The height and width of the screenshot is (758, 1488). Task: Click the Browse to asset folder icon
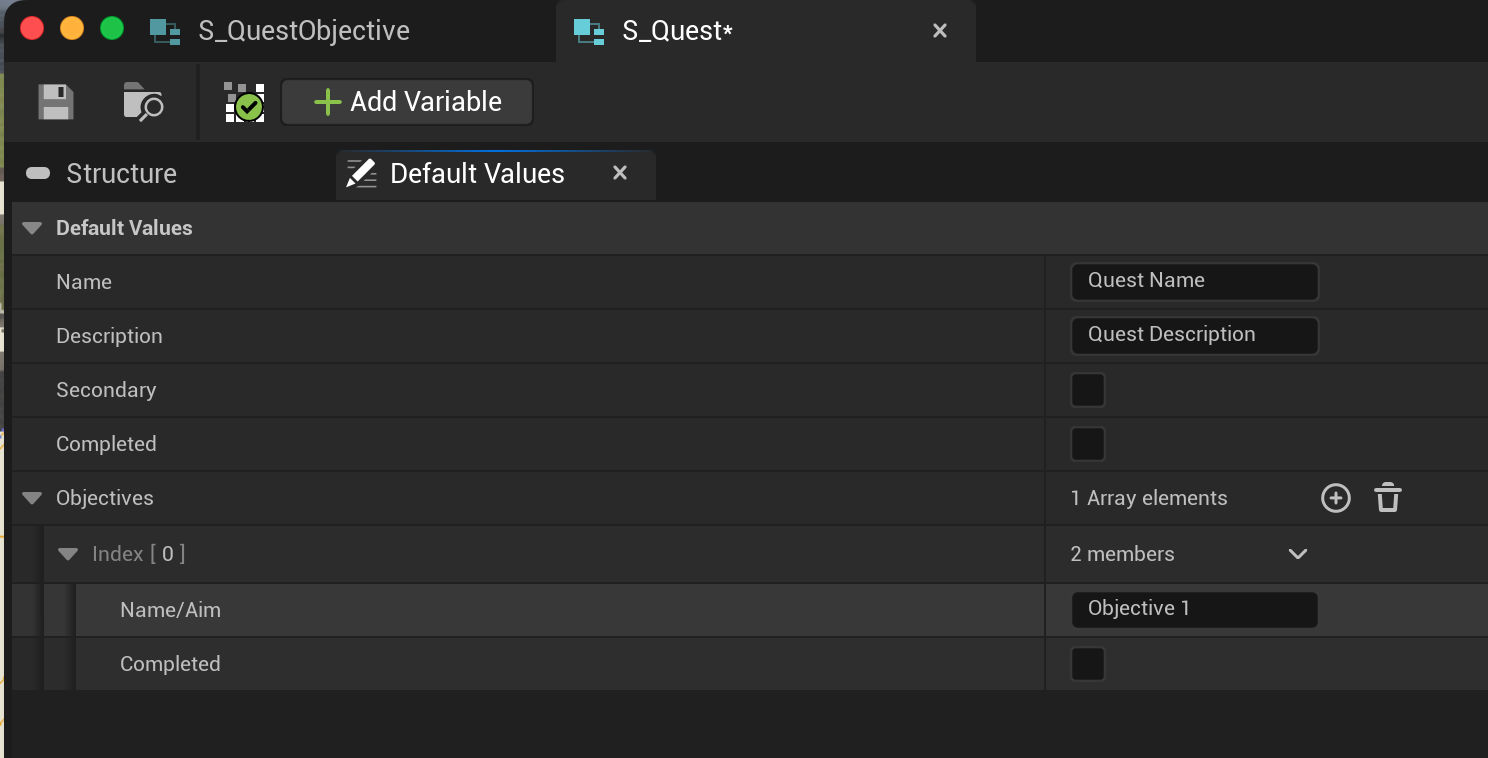[143, 102]
